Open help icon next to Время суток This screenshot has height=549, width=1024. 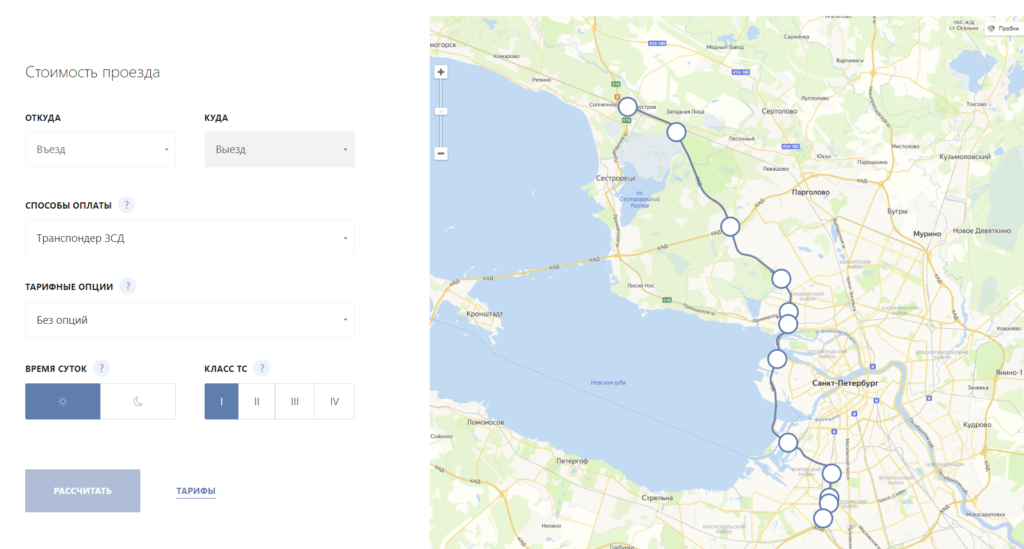103,368
